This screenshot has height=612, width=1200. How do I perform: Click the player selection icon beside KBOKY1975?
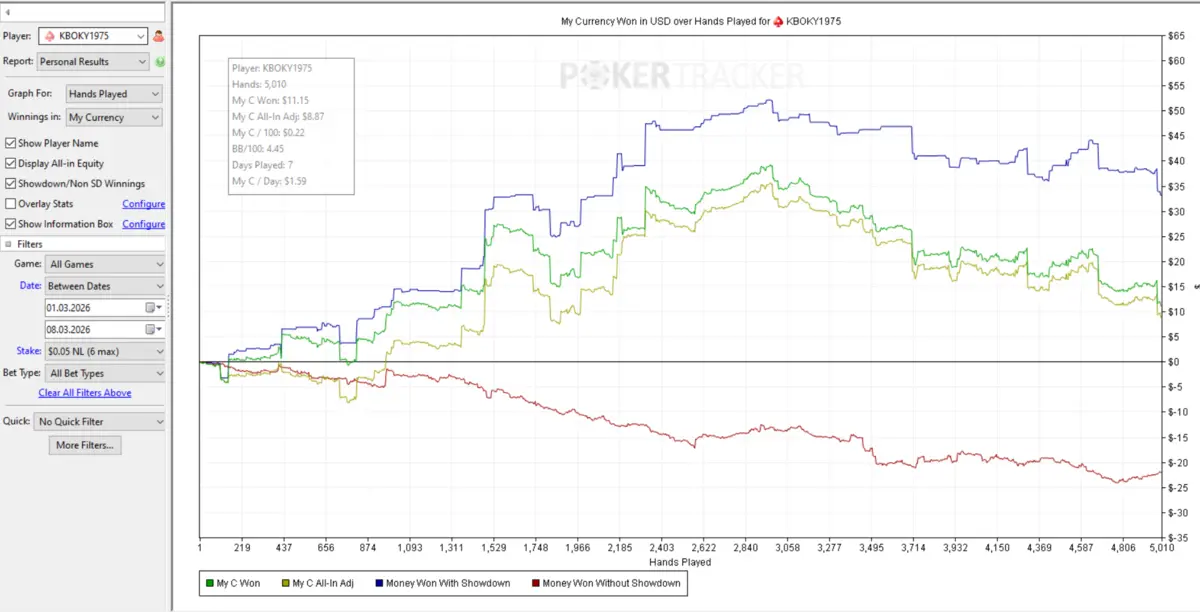(x=158, y=36)
